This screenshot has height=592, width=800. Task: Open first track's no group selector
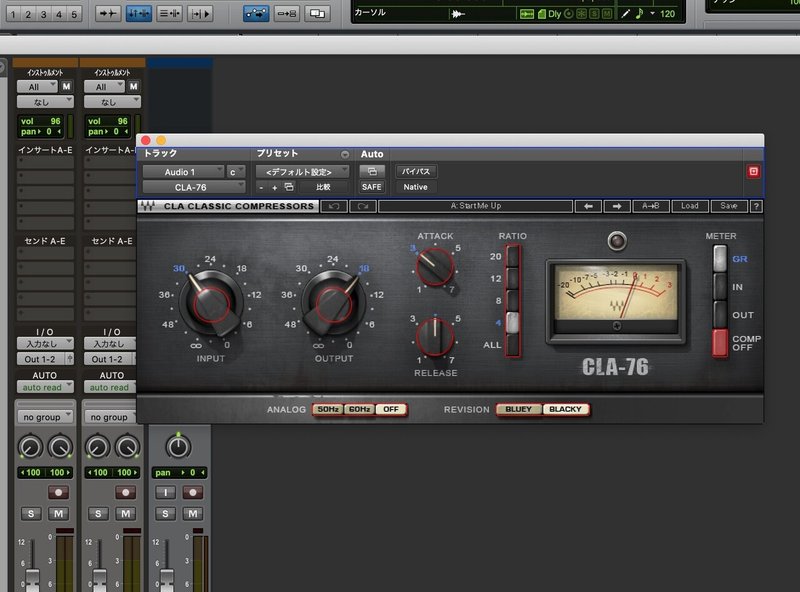(x=45, y=417)
